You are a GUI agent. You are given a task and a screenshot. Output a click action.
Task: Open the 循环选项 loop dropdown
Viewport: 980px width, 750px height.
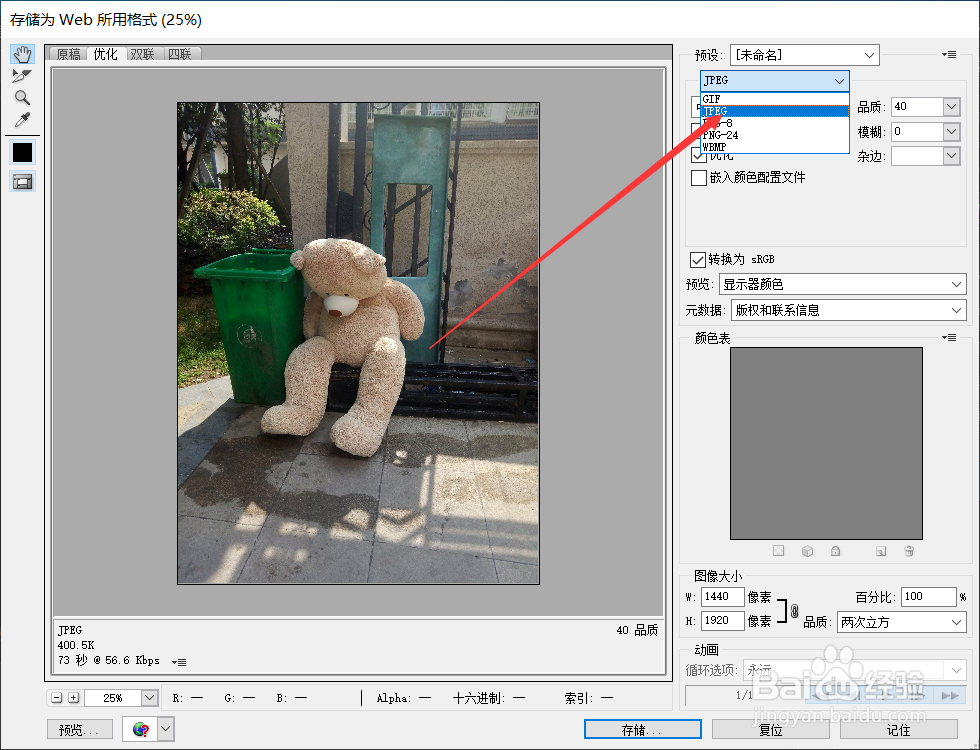pyautogui.click(x=854, y=670)
